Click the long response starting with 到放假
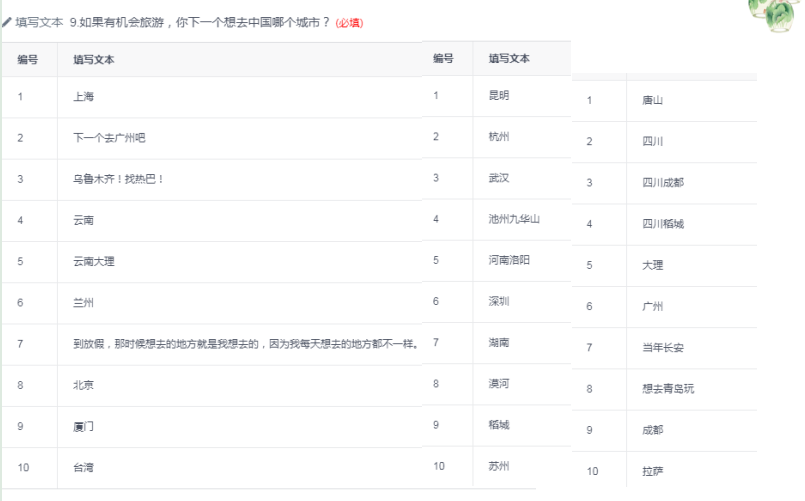Image resolution: width=805 pixels, height=501 pixels. pos(244,343)
